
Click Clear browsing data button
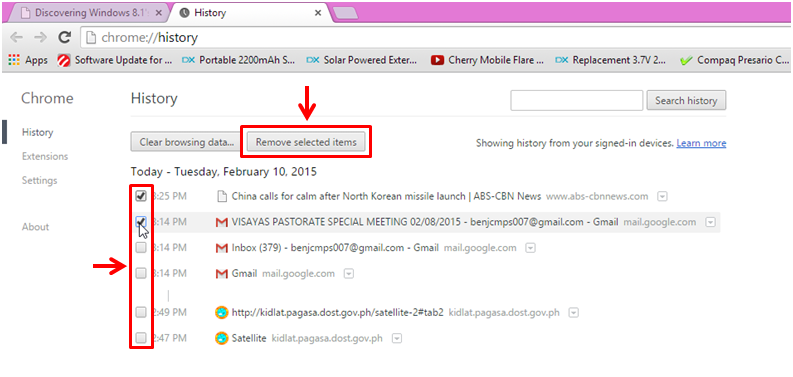click(x=187, y=142)
